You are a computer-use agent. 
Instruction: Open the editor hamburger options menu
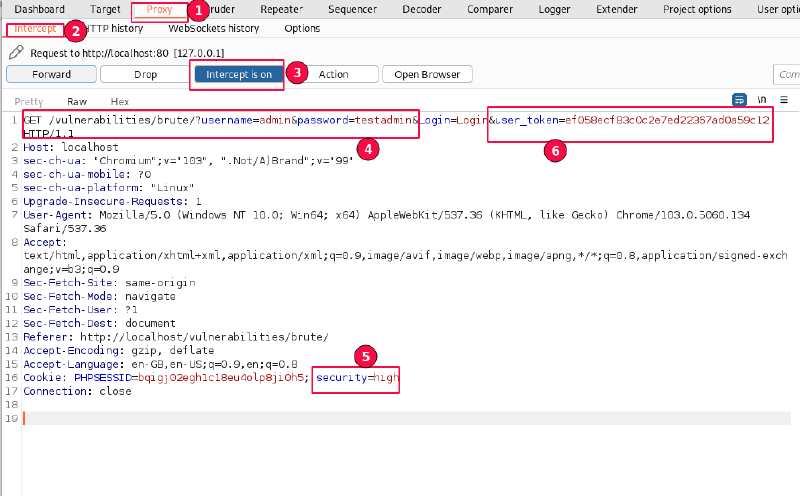785,101
